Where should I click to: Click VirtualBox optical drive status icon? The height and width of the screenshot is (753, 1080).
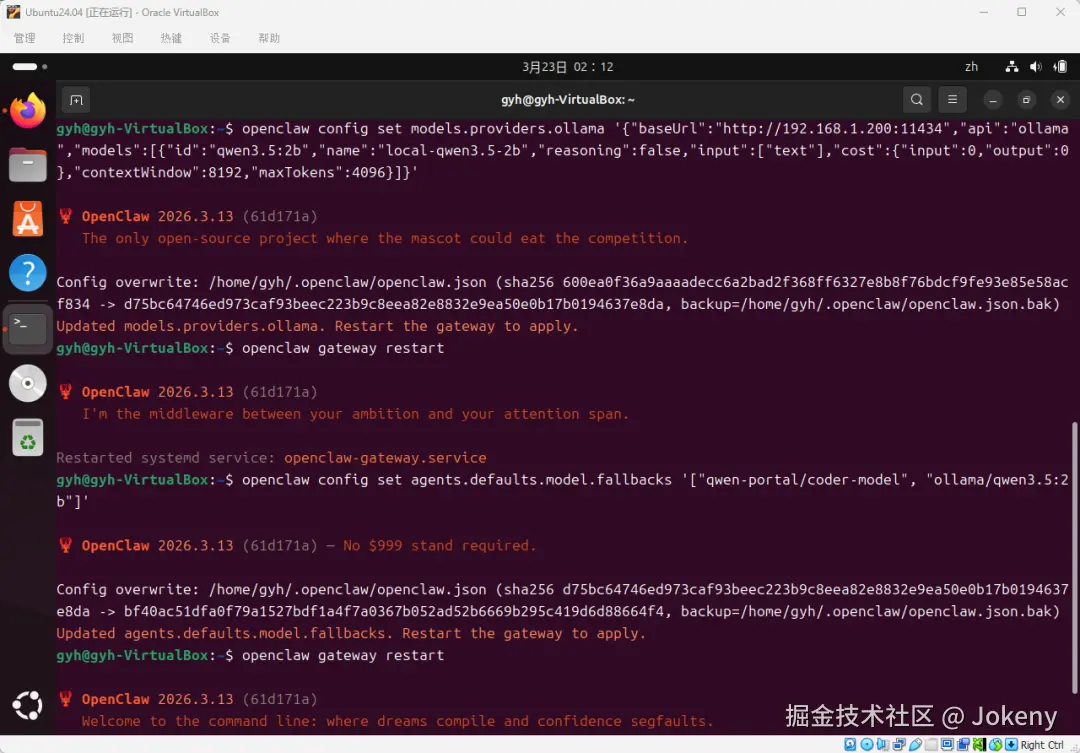coord(867,745)
